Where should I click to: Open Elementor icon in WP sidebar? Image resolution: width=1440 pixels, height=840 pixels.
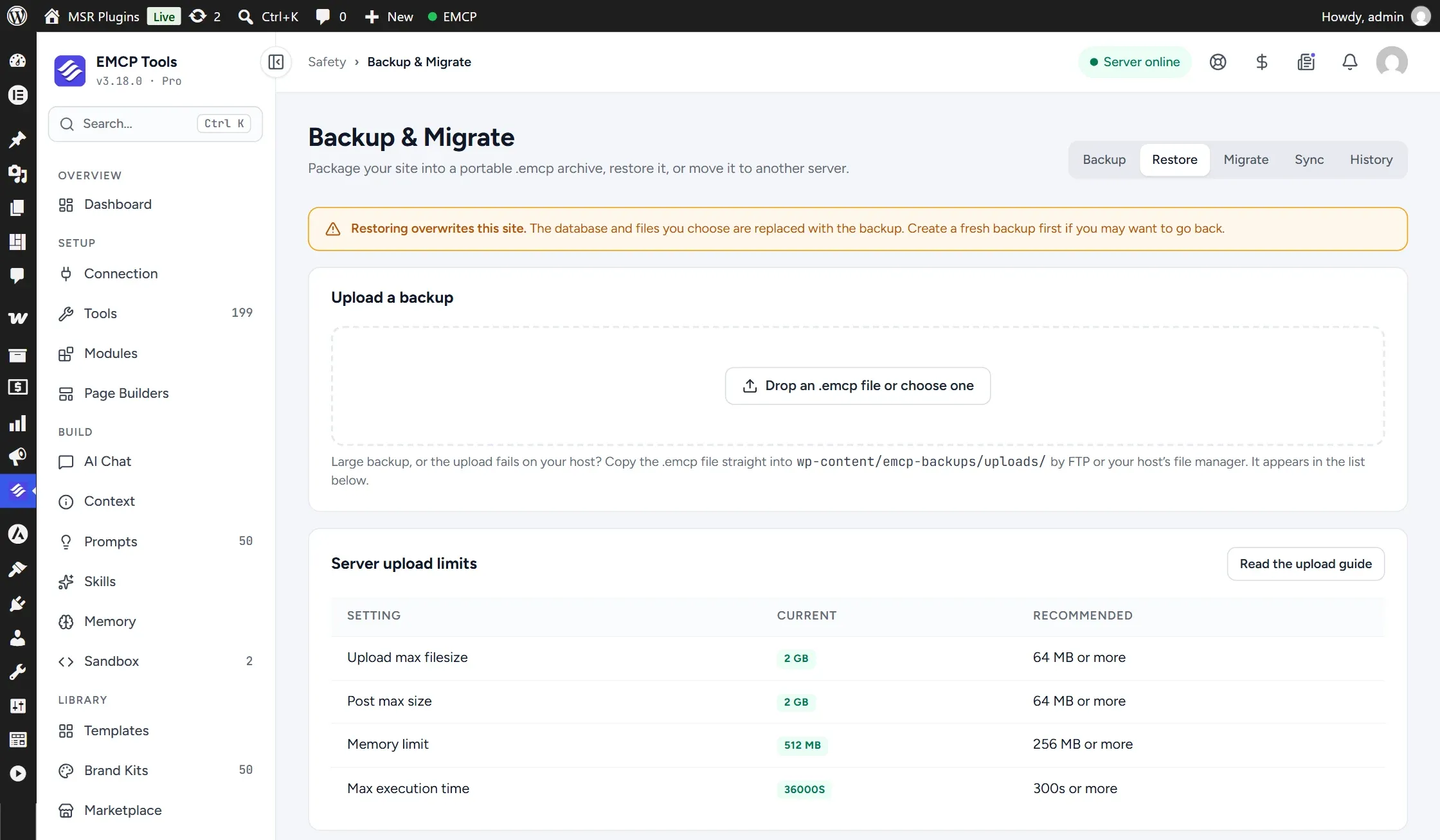(x=17, y=95)
